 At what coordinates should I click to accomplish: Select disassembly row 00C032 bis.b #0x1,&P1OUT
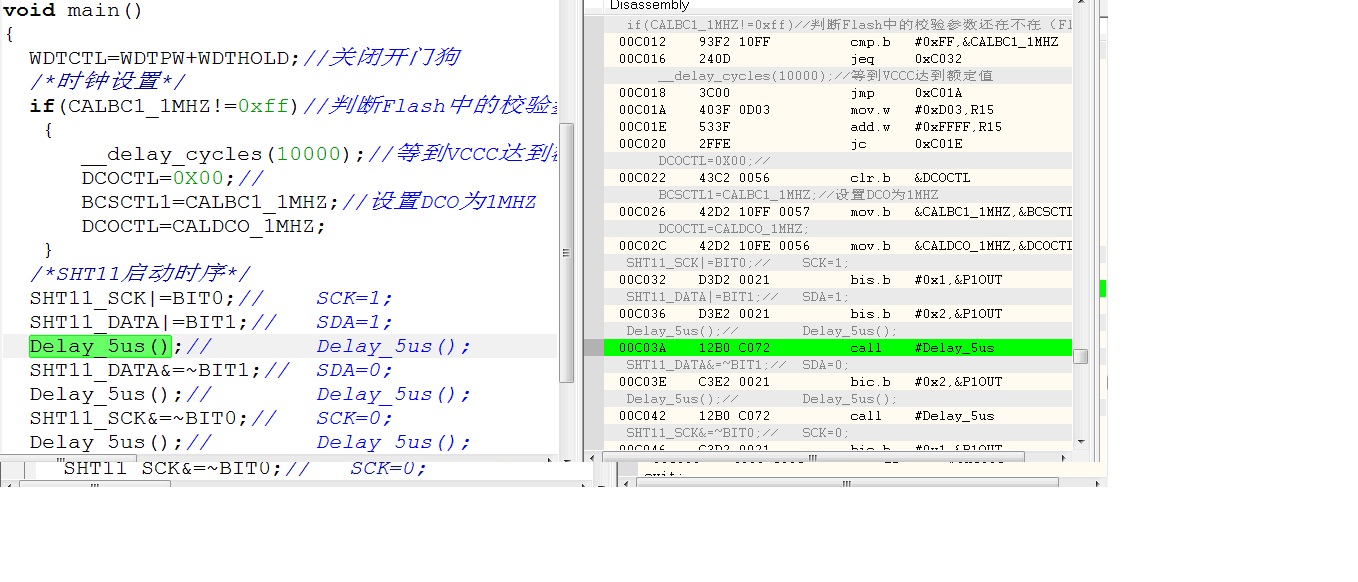coord(838,280)
